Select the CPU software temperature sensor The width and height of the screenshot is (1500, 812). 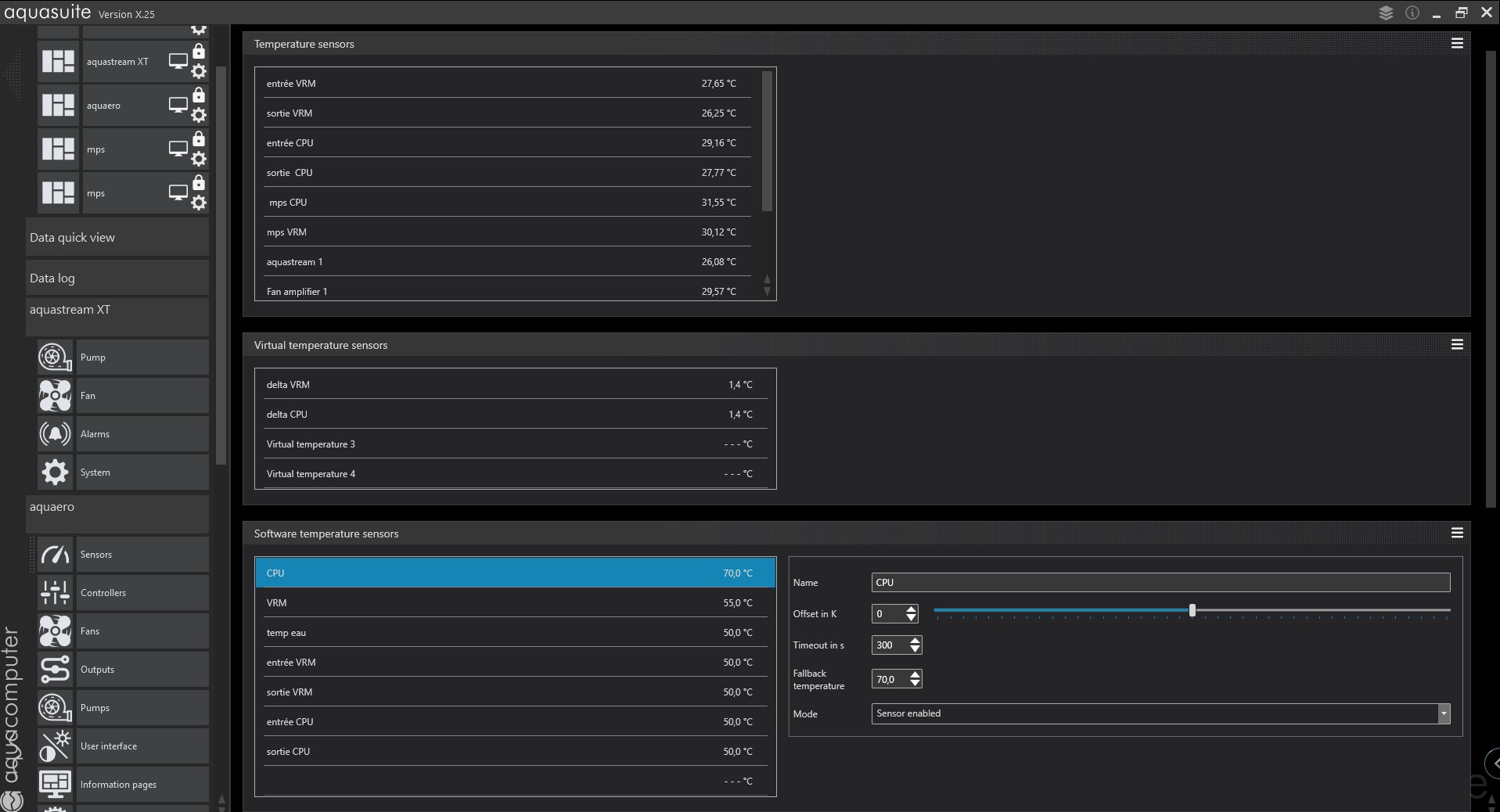click(x=515, y=573)
